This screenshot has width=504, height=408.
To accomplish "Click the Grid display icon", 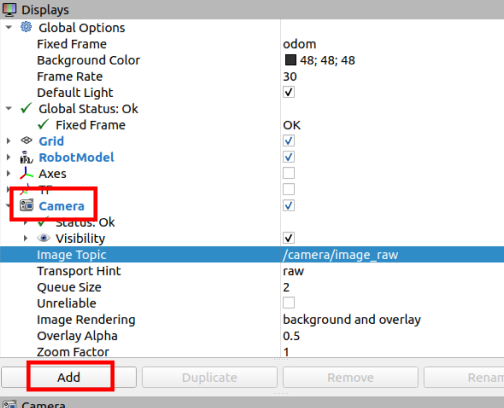I will 26,141.
